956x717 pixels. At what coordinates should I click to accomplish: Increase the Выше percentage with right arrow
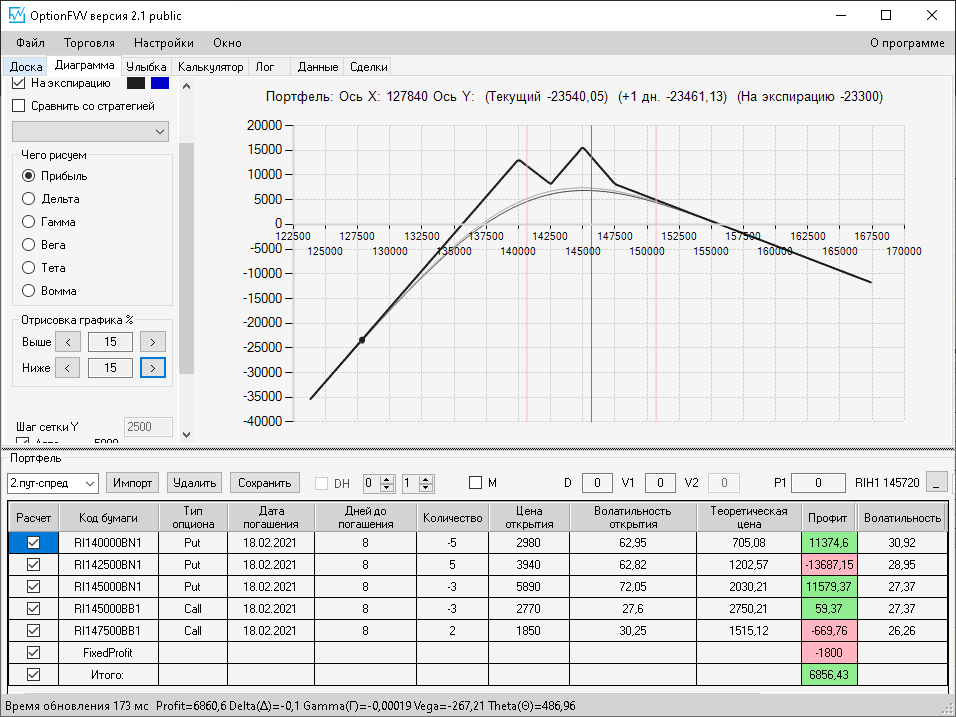pos(152,342)
